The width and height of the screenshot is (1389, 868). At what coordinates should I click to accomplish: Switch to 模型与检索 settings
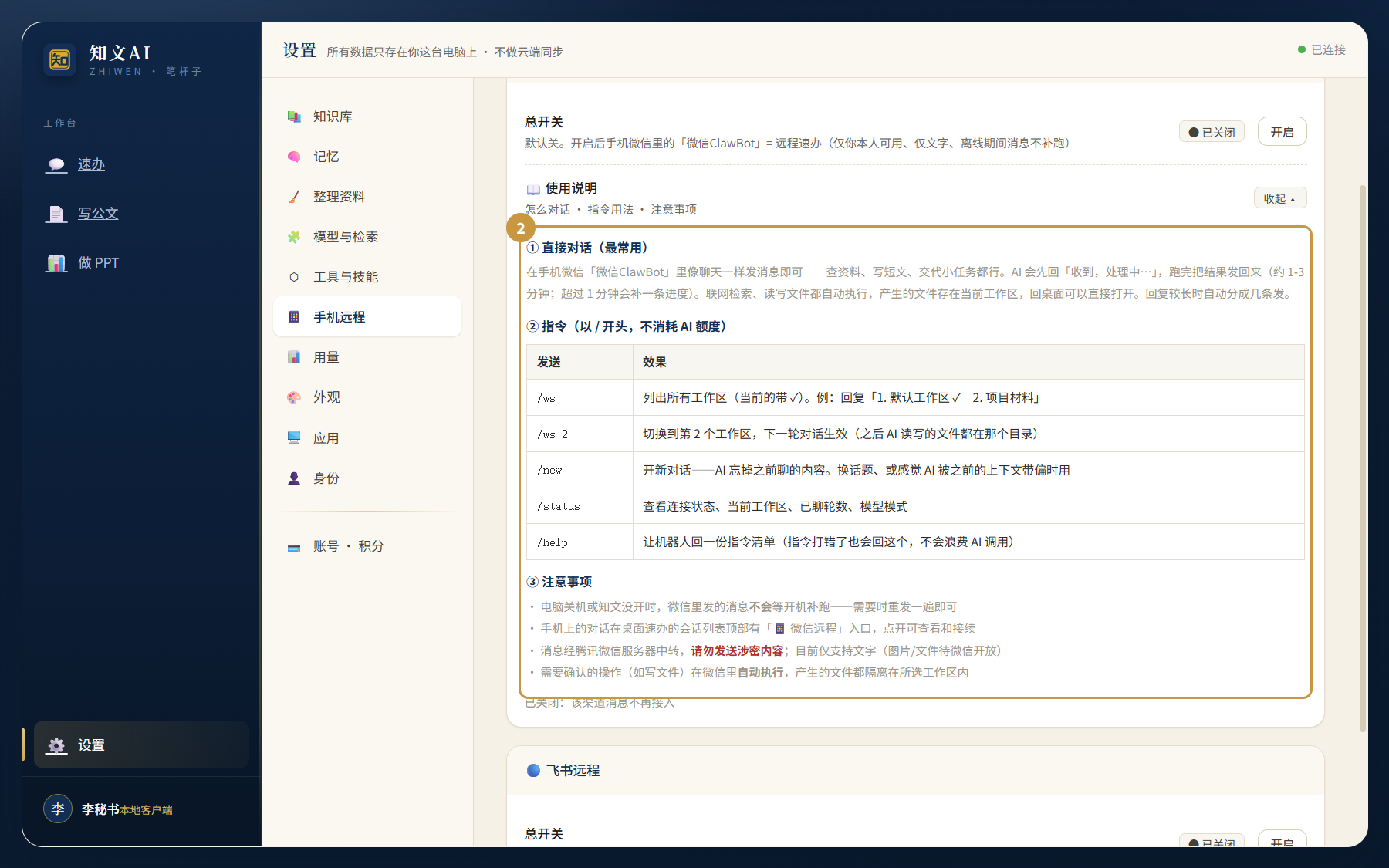point(367,237)
